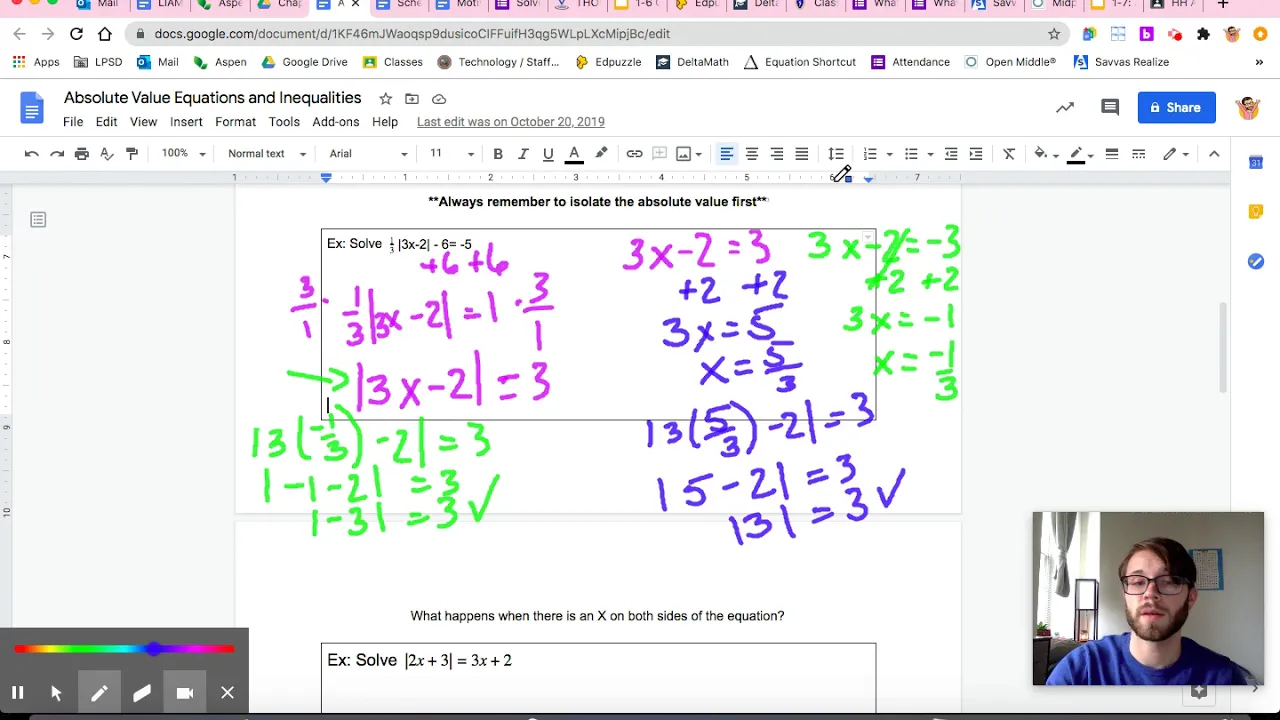Open Google Calendar in the side panel
Viewport: 1280px width, 720px height.
(1256, 162)
